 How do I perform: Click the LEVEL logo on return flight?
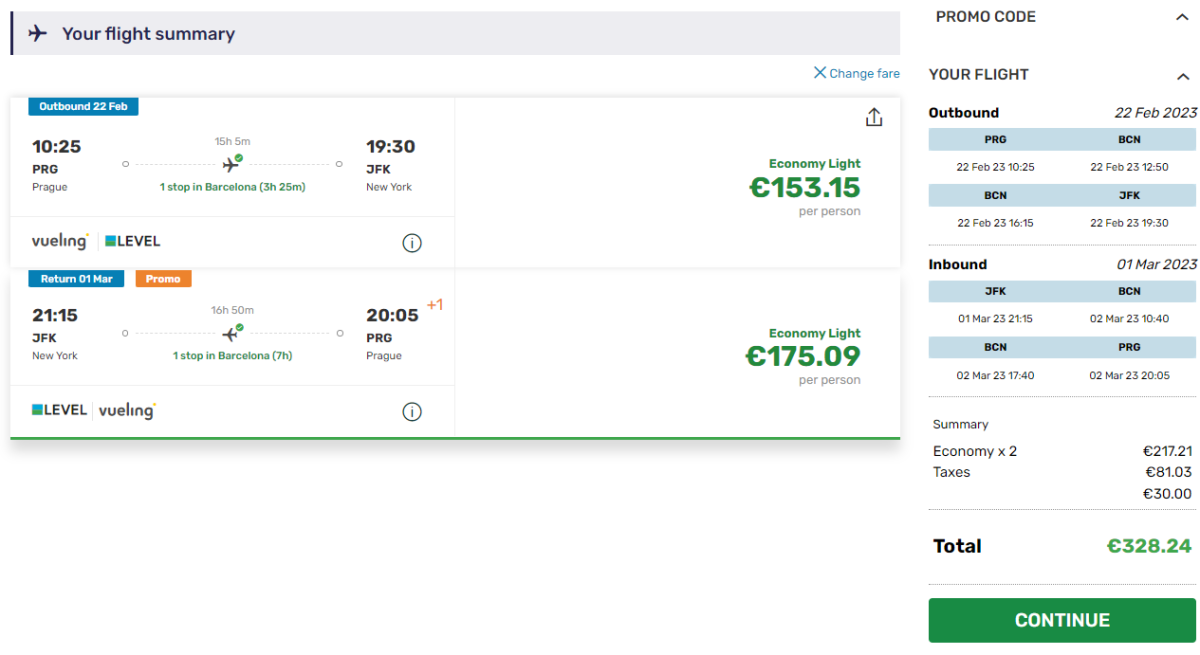click(x=59, y=410)
